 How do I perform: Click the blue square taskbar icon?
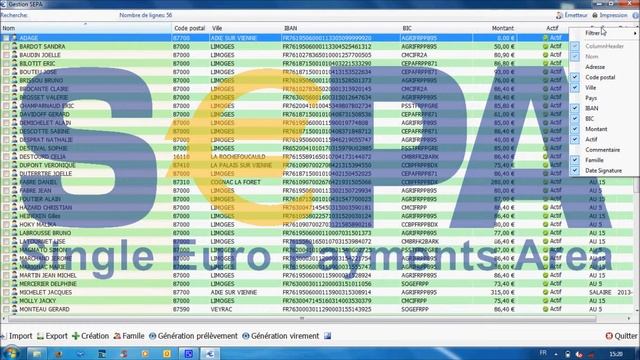click(189, 353)
